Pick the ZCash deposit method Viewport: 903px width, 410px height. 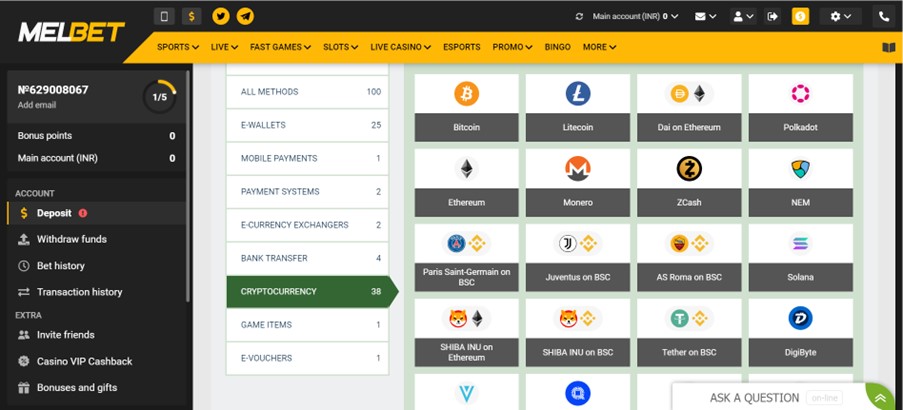click(x=689, y=169)
